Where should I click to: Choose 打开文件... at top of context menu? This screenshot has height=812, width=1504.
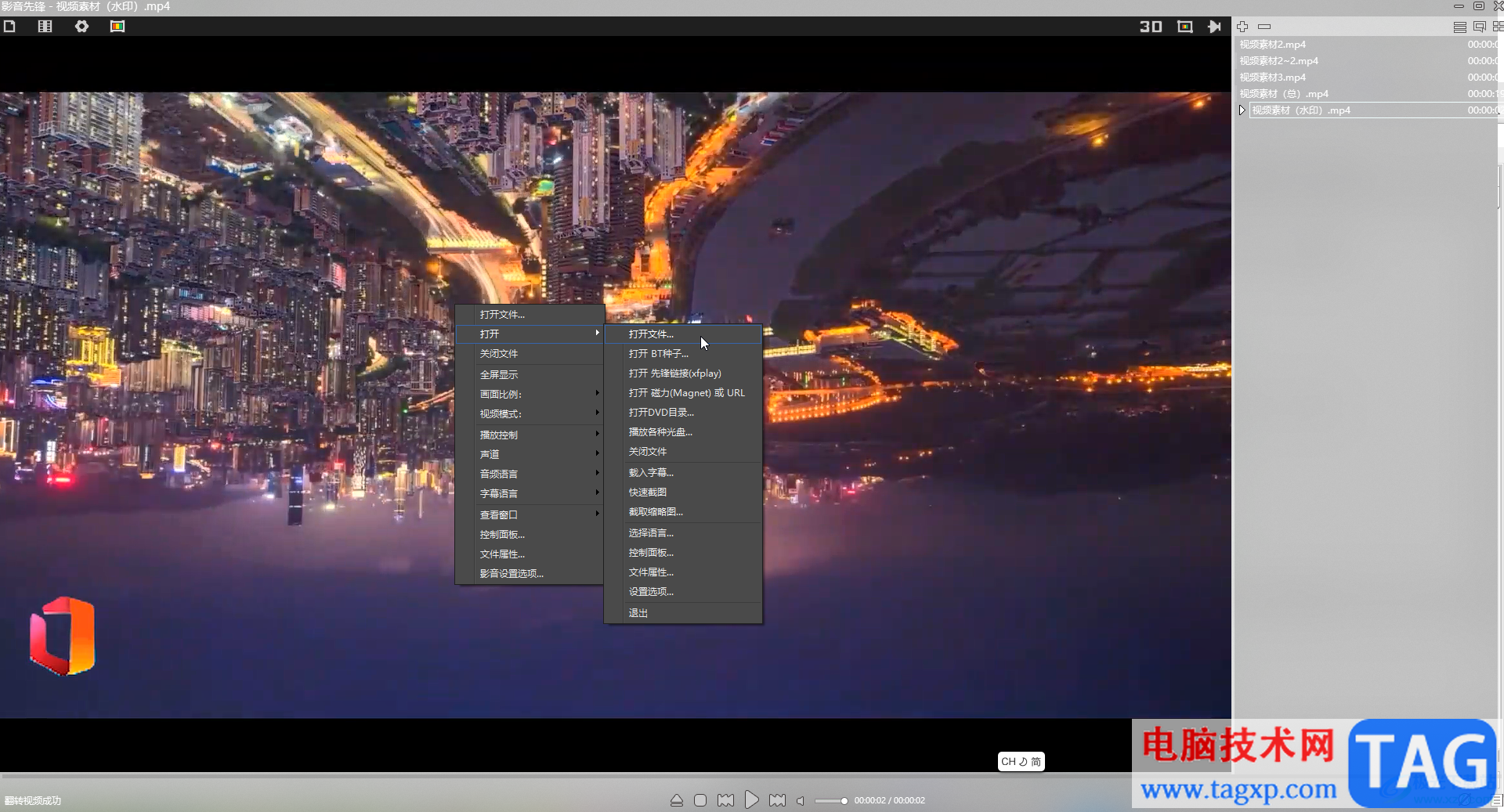coord(530,314)
